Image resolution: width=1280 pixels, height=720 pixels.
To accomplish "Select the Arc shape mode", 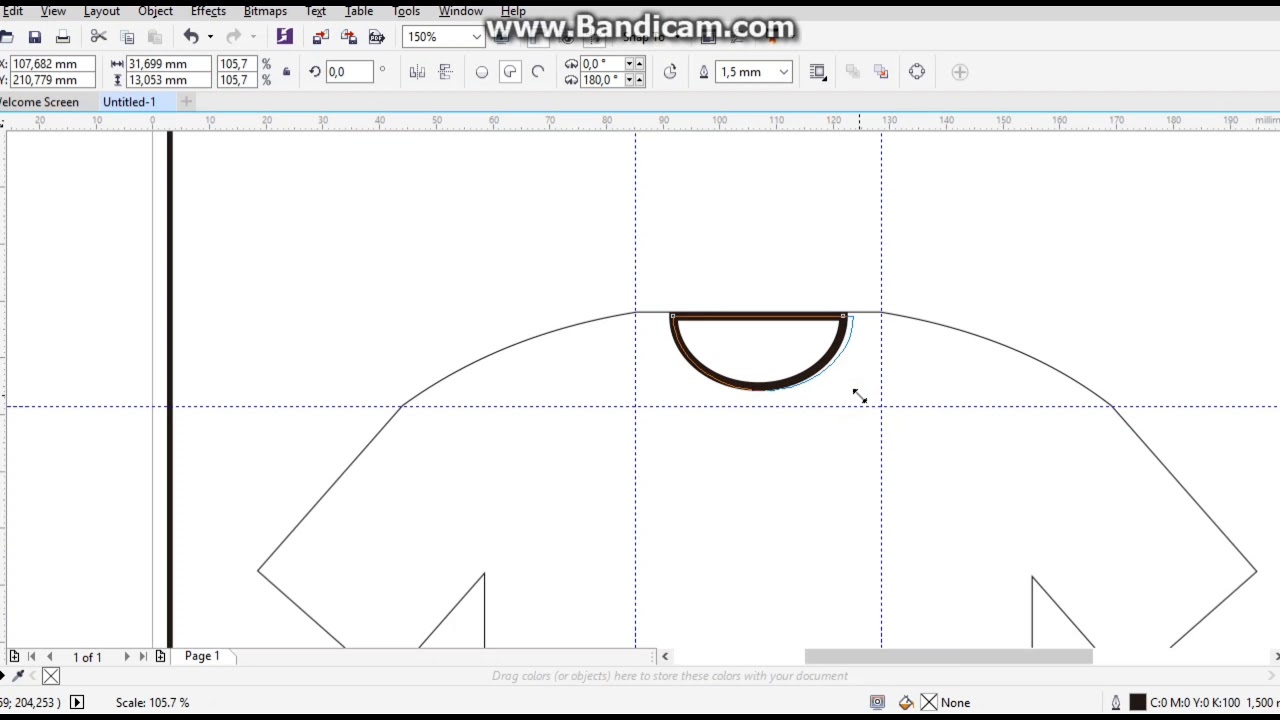I will click(538, 72).
